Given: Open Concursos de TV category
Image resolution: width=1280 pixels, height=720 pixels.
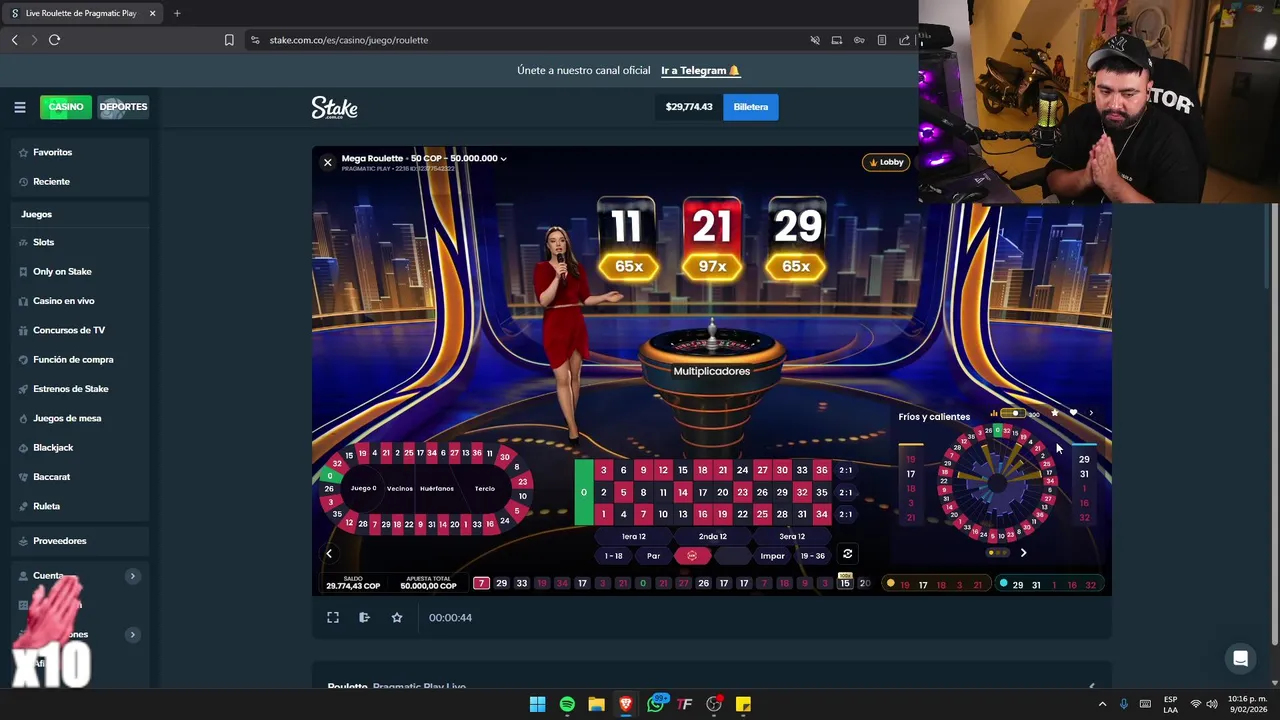Looking at the screenshot, I should pos(80,330).
